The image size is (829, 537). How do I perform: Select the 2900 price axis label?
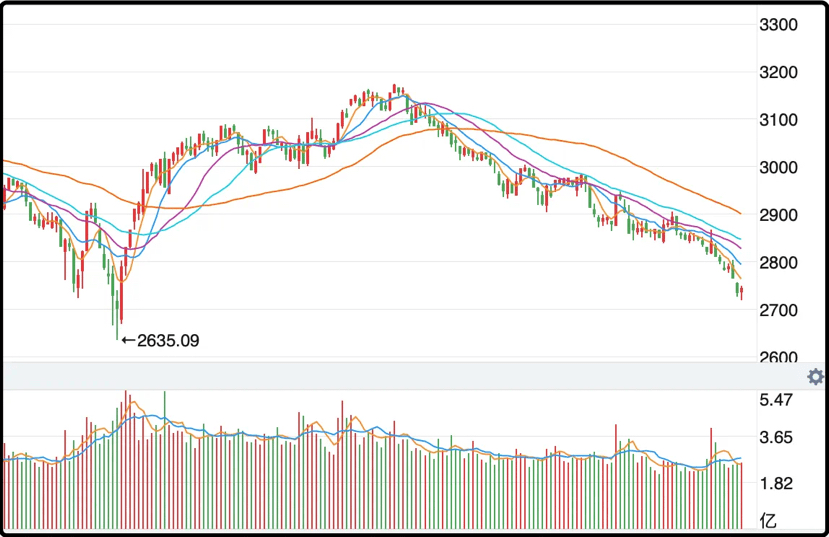778,215
